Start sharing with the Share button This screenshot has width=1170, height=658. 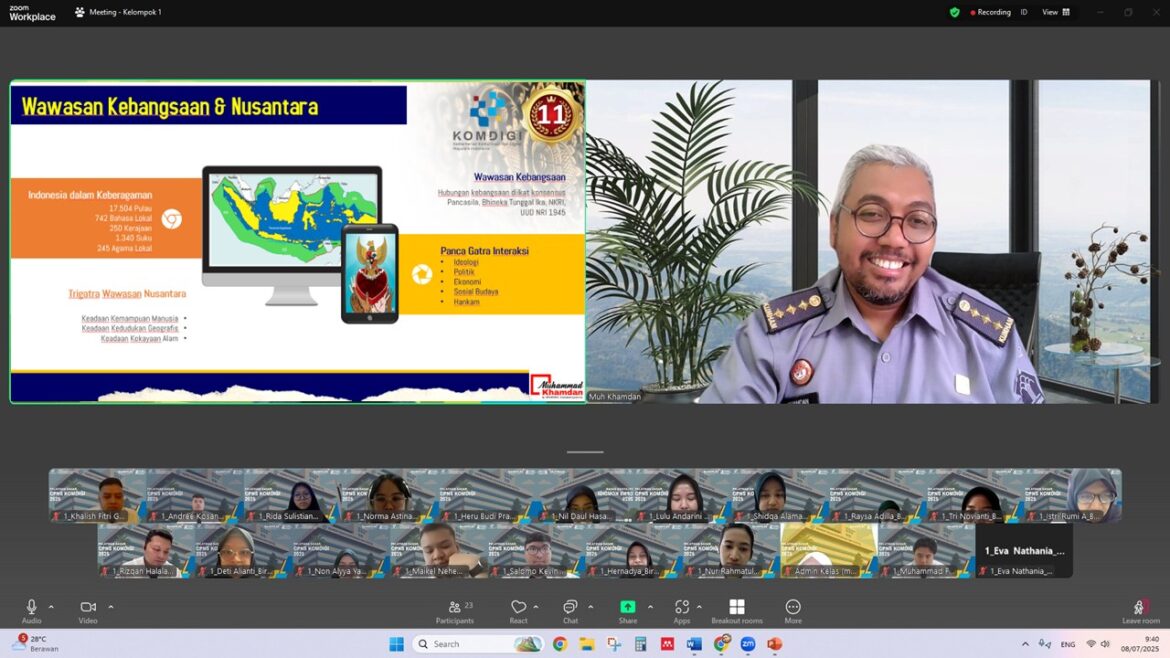(628, 611)
